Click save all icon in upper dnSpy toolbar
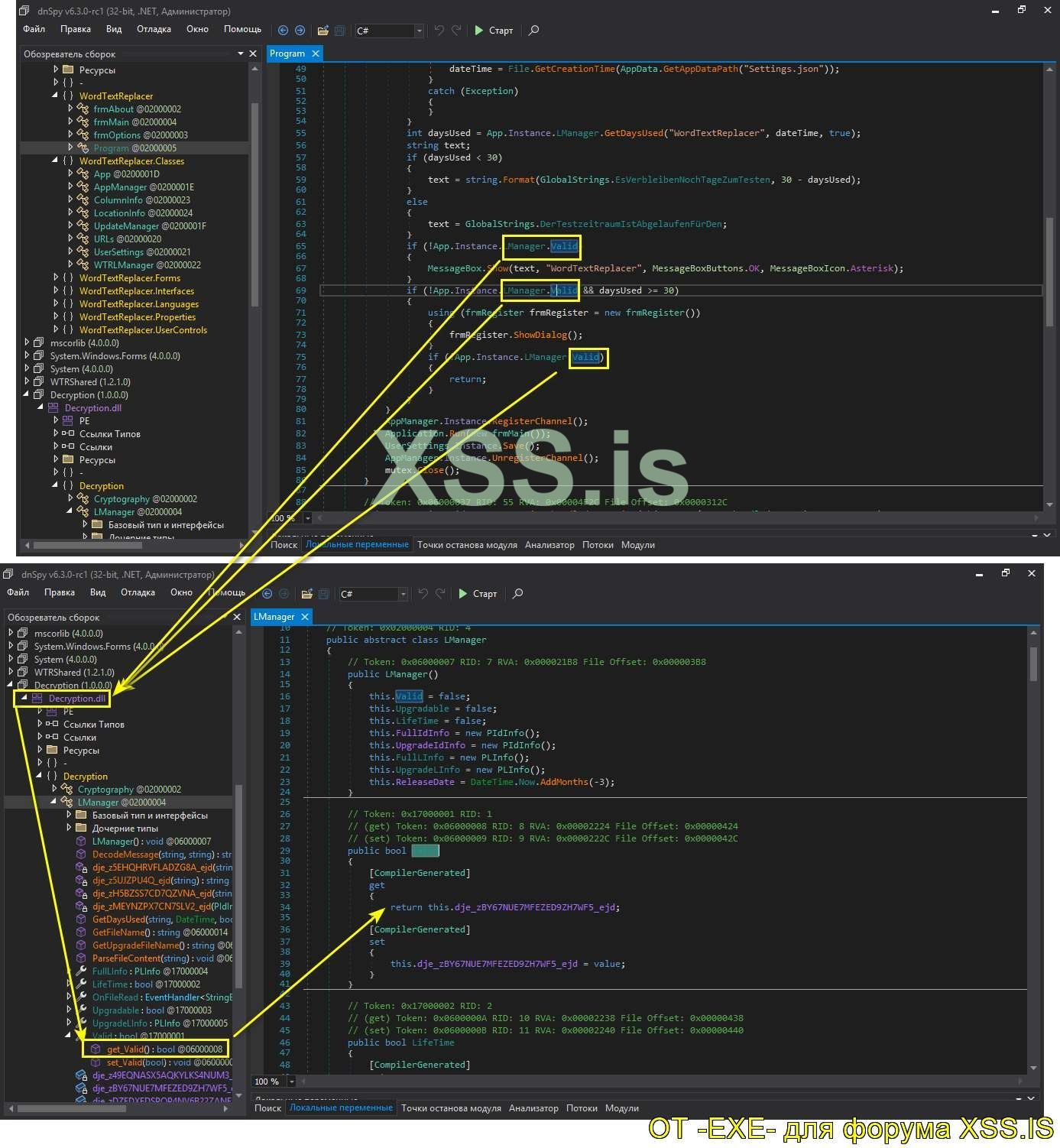This screenshot has width=1060, height=1148. [x=340, y=31]
